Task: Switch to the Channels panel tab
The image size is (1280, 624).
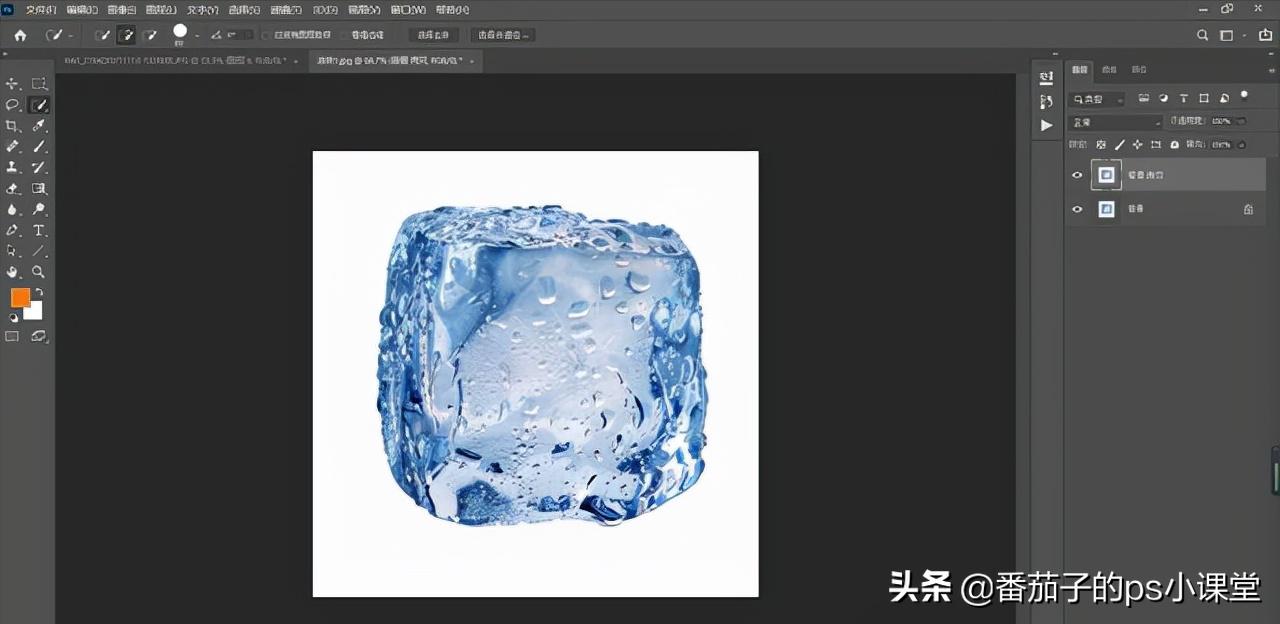Action: (1108, 69)
